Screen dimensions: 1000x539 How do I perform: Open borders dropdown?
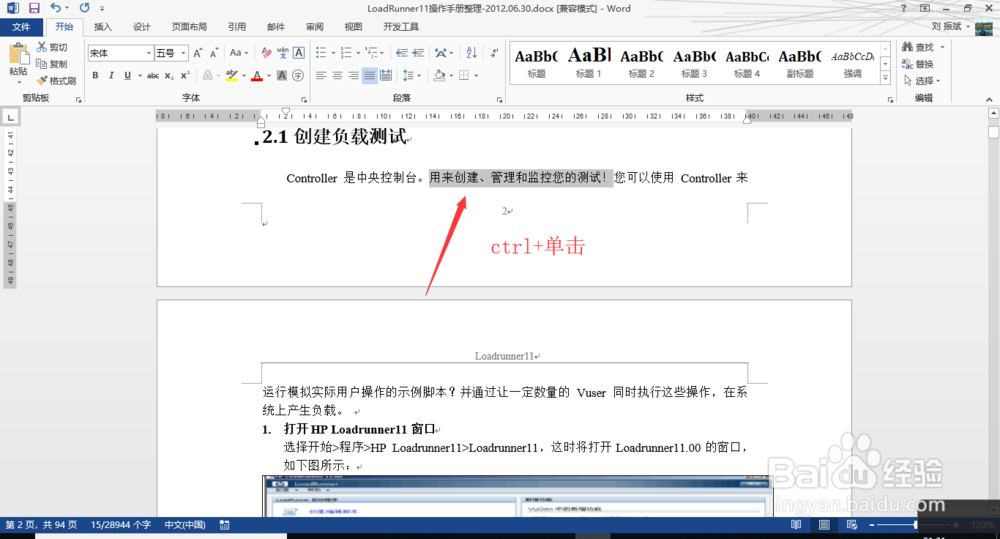[476, 75]
